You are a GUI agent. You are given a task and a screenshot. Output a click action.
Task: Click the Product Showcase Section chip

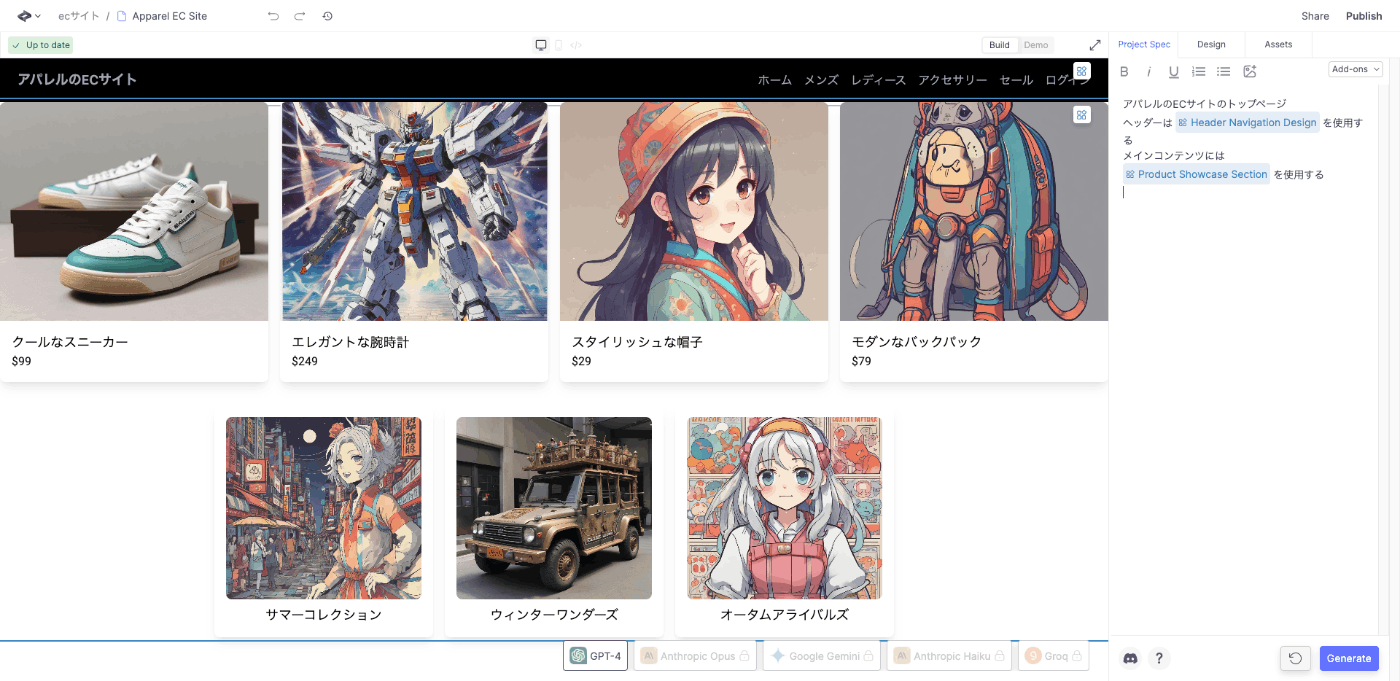tap(1196, 174)
